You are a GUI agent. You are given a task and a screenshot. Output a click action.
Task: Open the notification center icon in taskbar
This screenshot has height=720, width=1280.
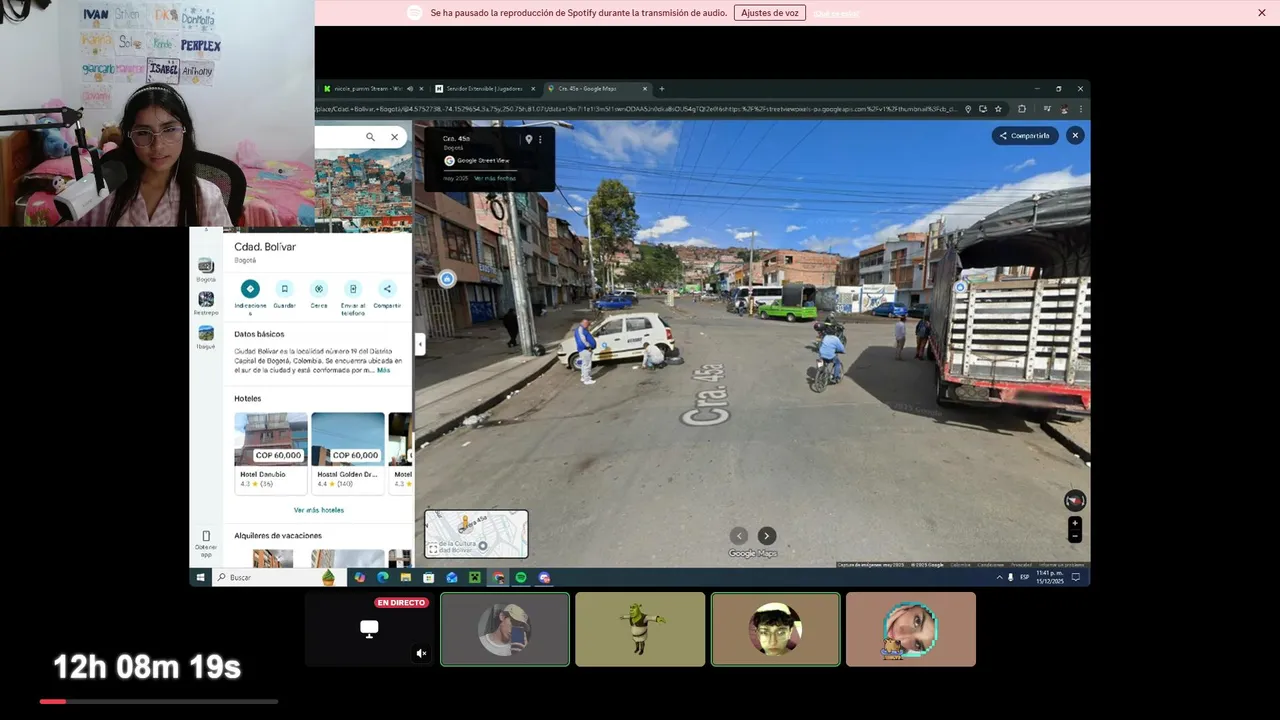click(x=1076, y=577)
